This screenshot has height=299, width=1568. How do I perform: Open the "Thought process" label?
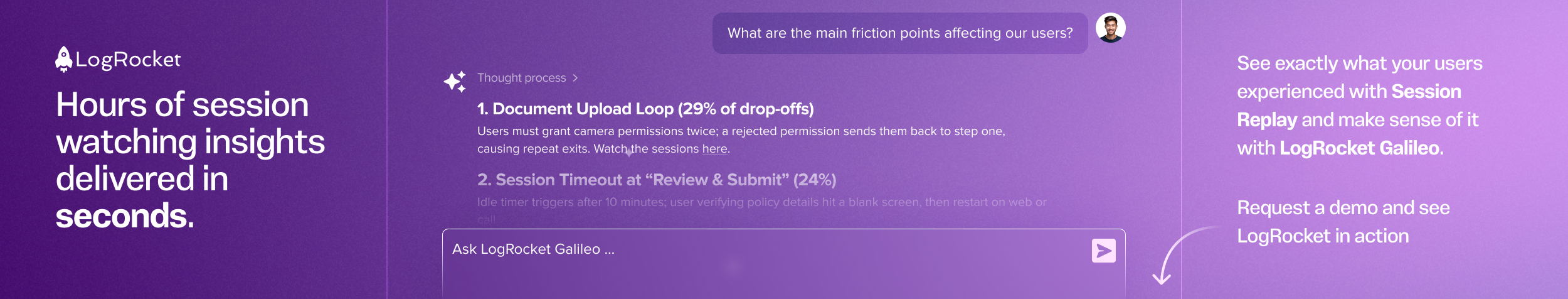tap(521, 78)
